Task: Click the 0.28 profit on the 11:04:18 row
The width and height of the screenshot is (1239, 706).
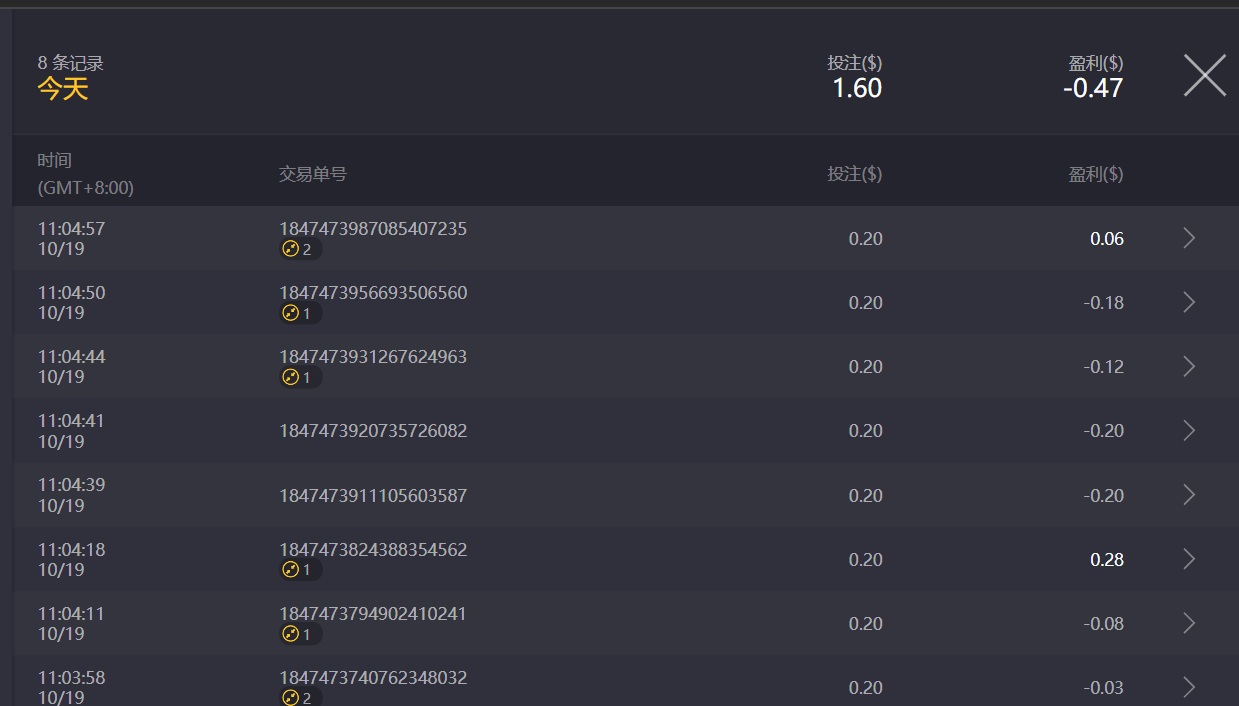Action: pyautogui.click(x=1106, y=559)
